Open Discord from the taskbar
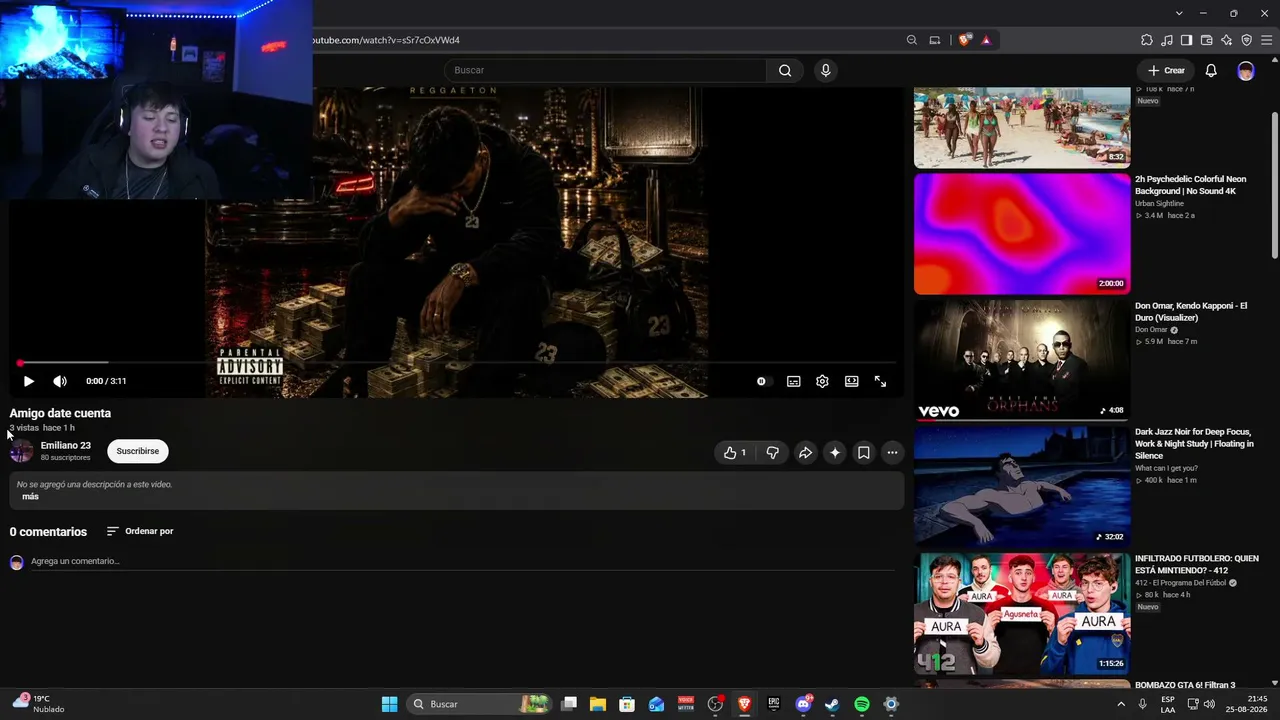Viewport: 1280px width, 720px height. point(803,704)
